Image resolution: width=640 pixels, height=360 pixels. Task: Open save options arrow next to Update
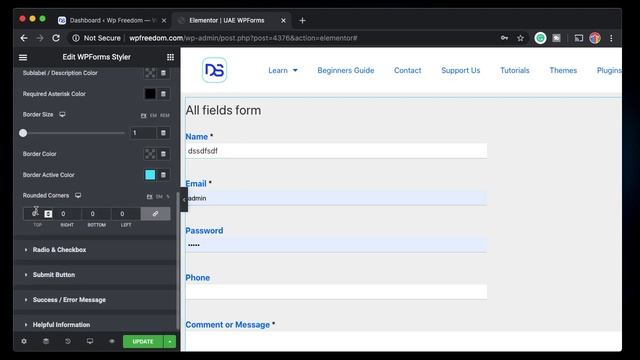click(x=170, y=341)
